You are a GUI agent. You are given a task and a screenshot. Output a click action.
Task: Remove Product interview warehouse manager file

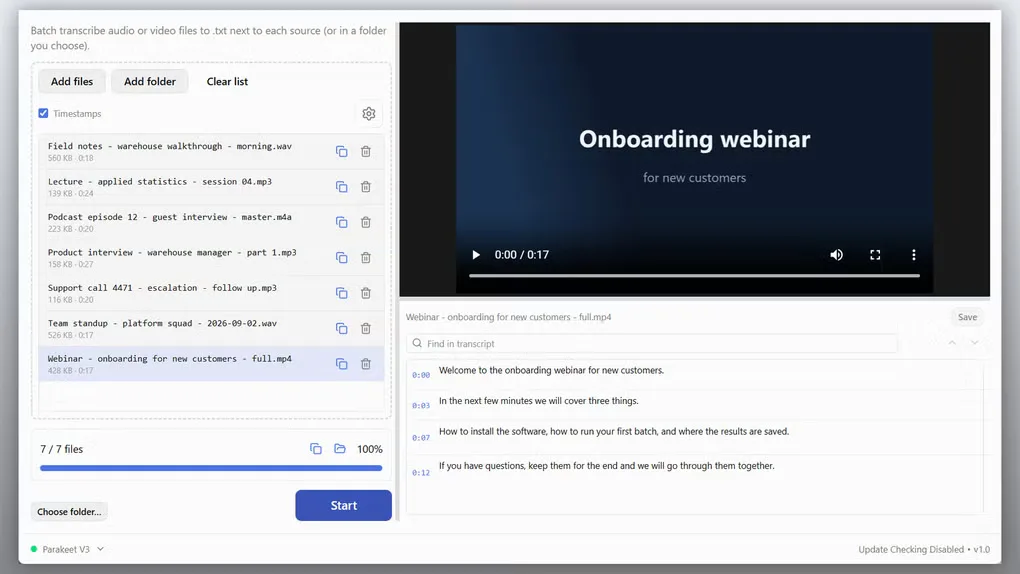point(366,258)
